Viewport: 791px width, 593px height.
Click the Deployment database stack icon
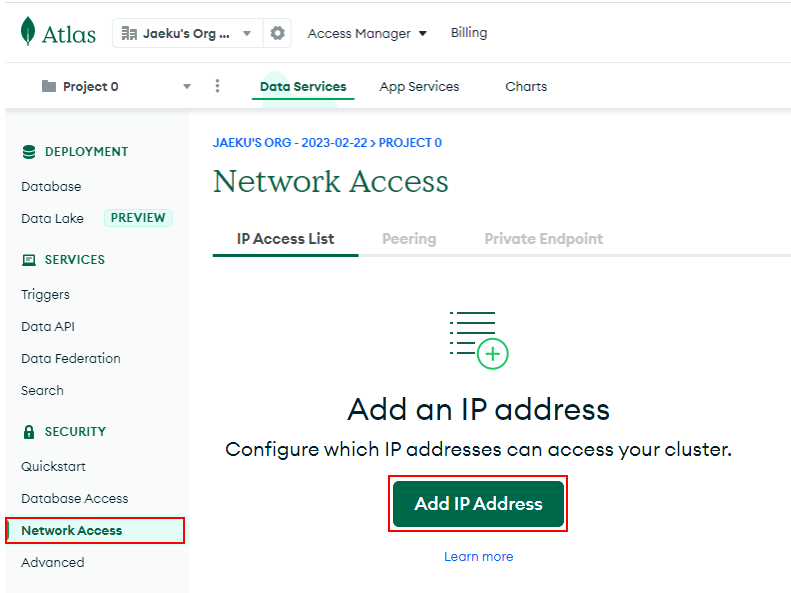[29, 152]
